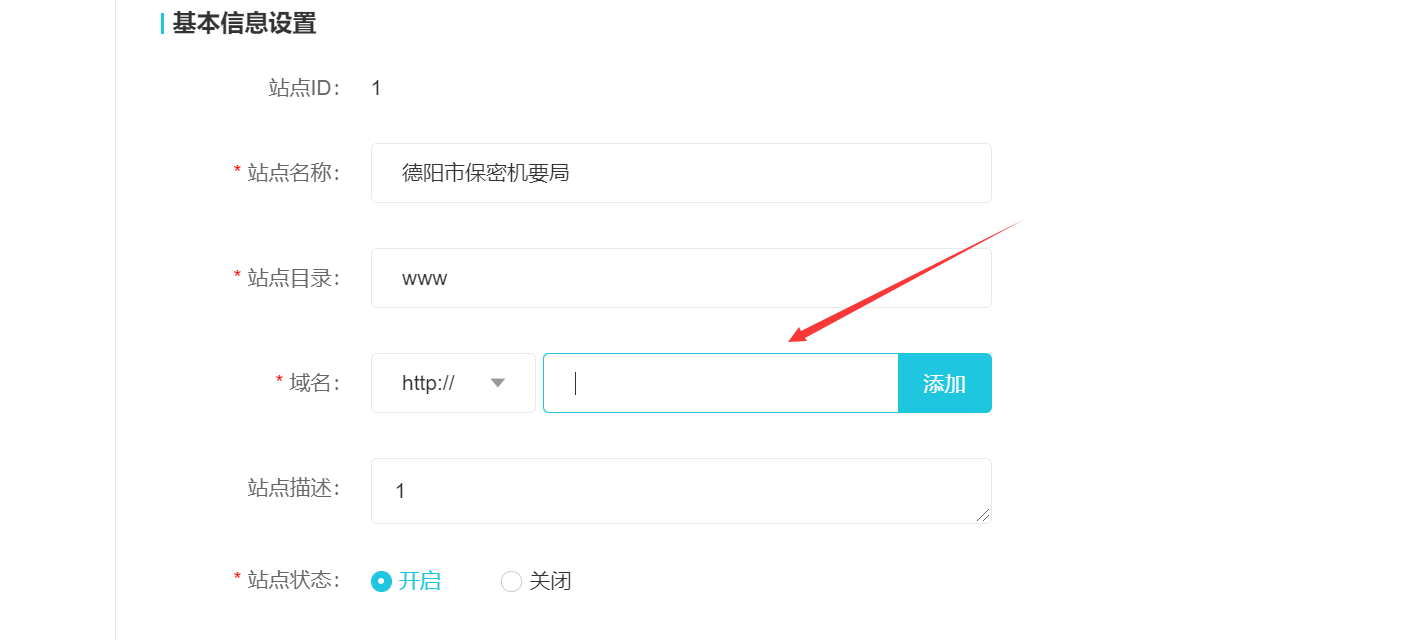1406x640 pixels.
Task: Click the 站点名称 field containing 德阳市保密机要局
Action: [681, 173]
